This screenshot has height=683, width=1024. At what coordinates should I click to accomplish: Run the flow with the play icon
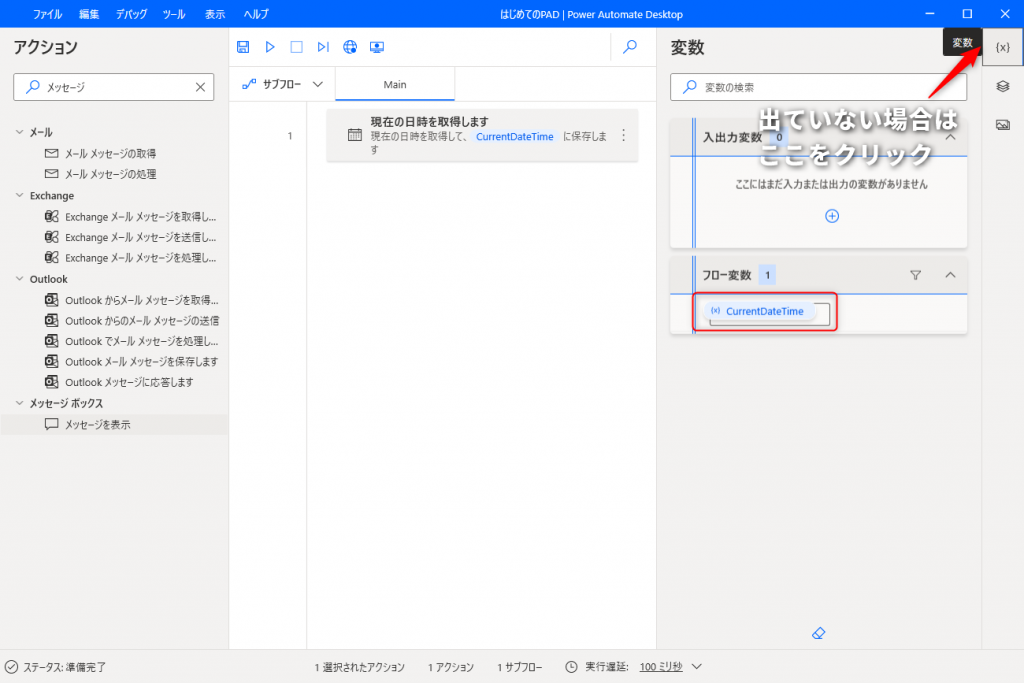pos(270,47)
